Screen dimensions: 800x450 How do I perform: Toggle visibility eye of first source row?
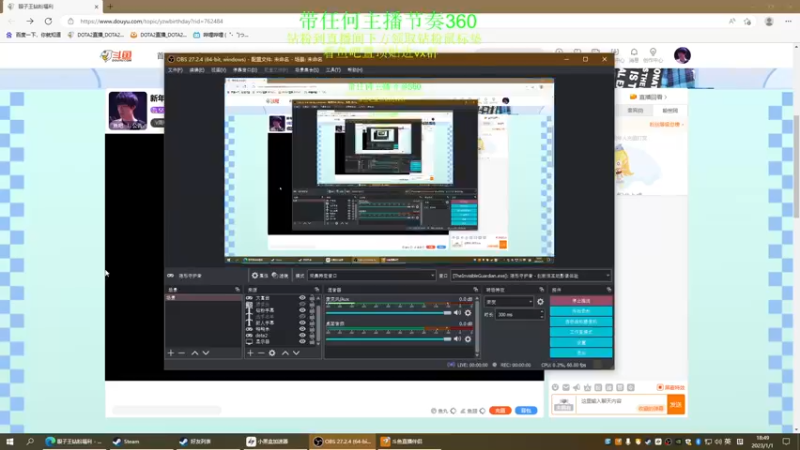pos(302,298)
